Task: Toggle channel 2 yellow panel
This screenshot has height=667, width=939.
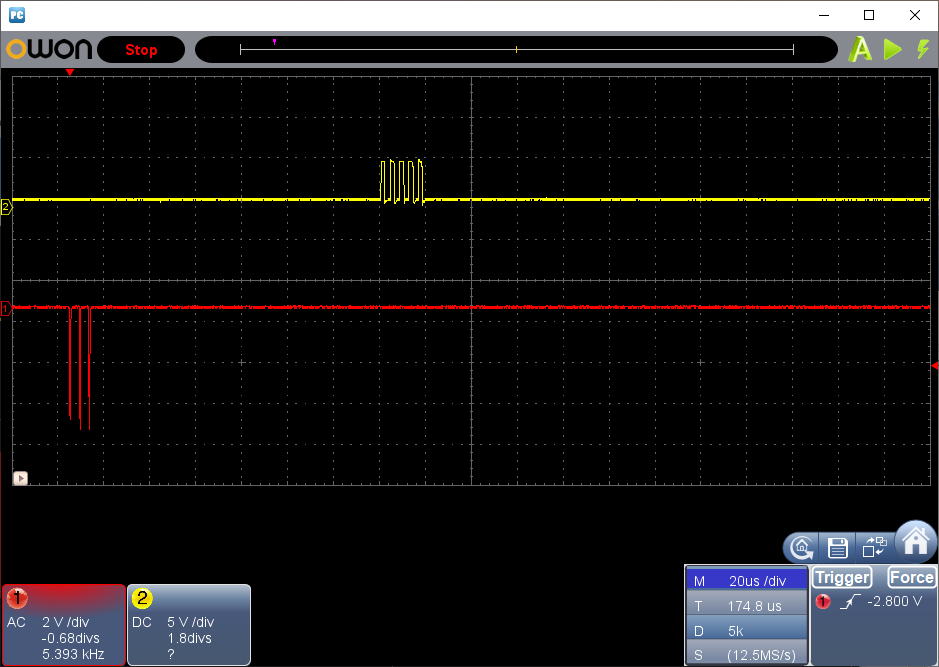Action: [189, 624]
